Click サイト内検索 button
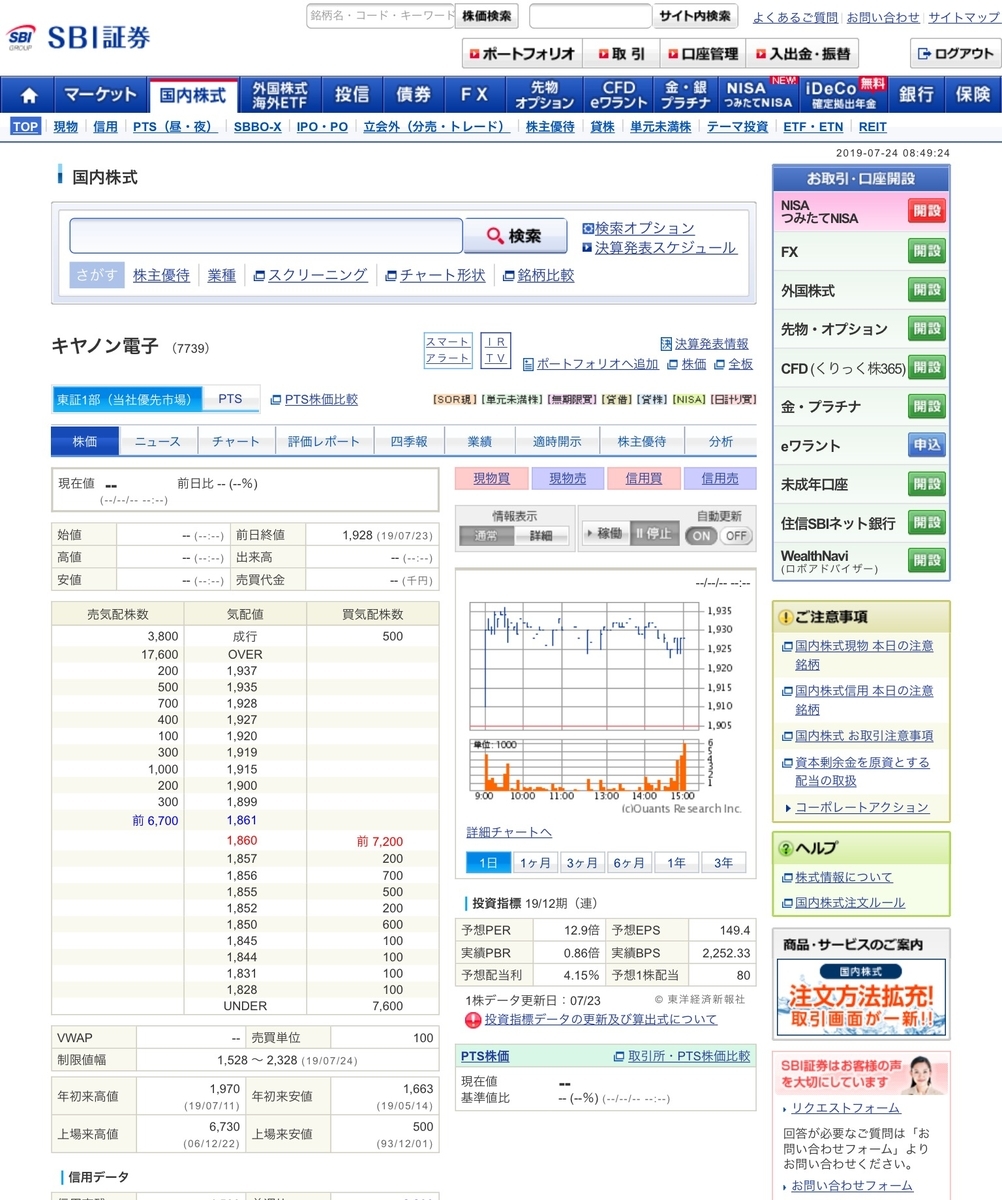The width and height of the screenshot is (1002, 1200). click(x=696, y=16)
